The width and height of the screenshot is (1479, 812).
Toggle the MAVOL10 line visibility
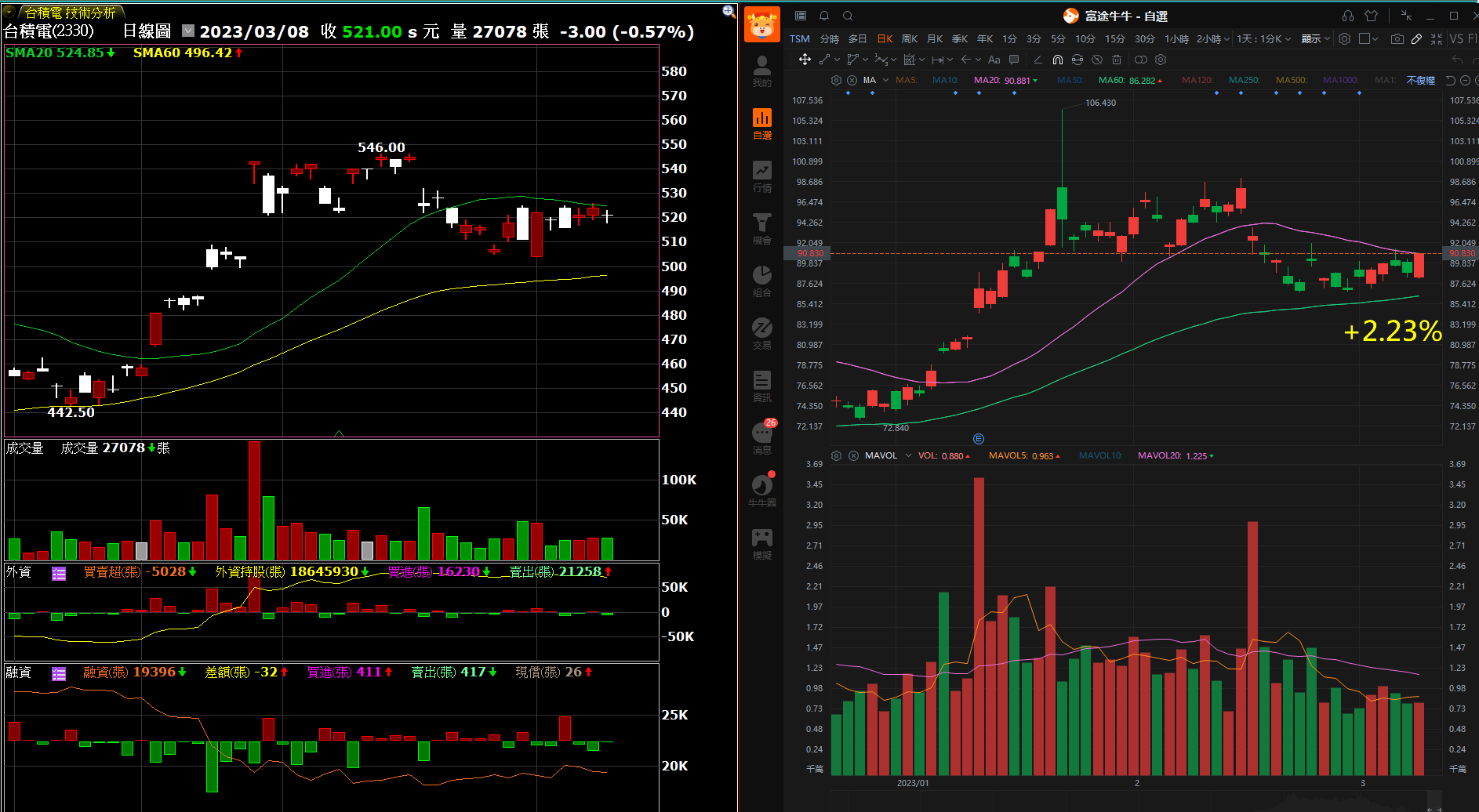coord(1100,455)
